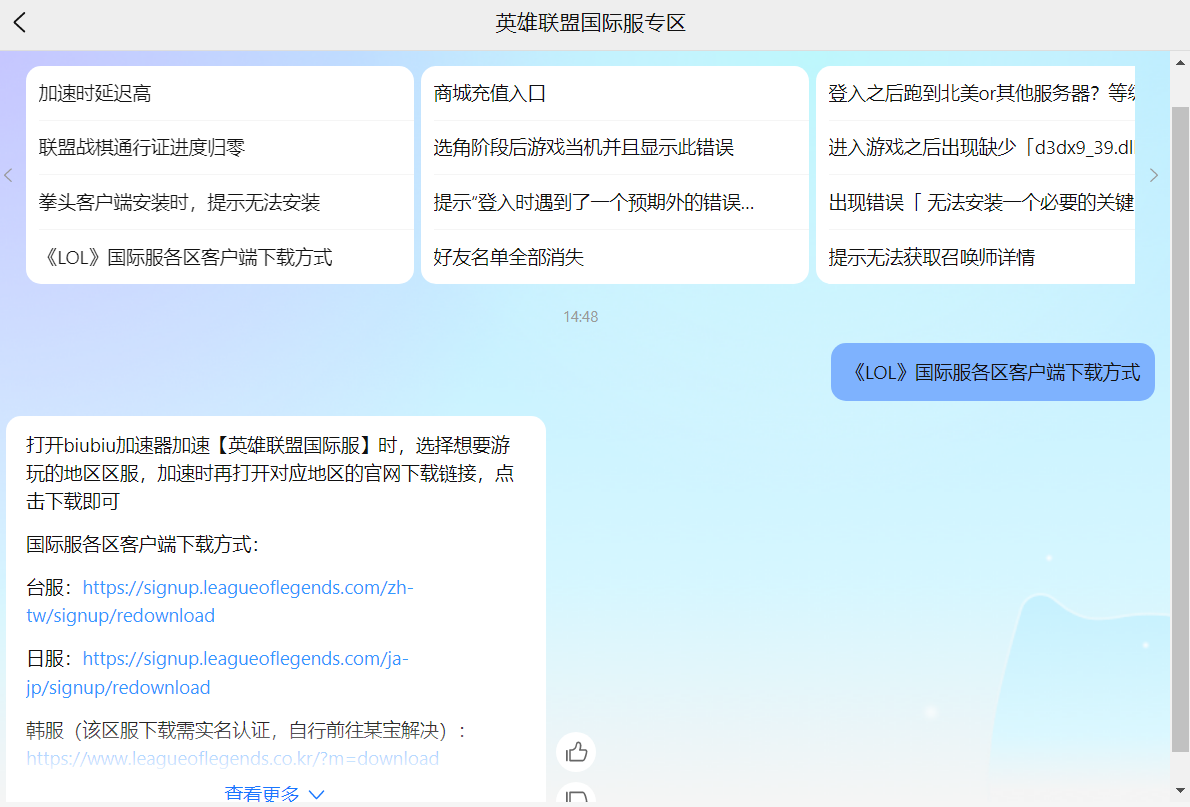This screenshot has width=1190, height=807.
Task: Click the 14:48 timestamp
Action: pyautogui.click(x=581, y=317)
